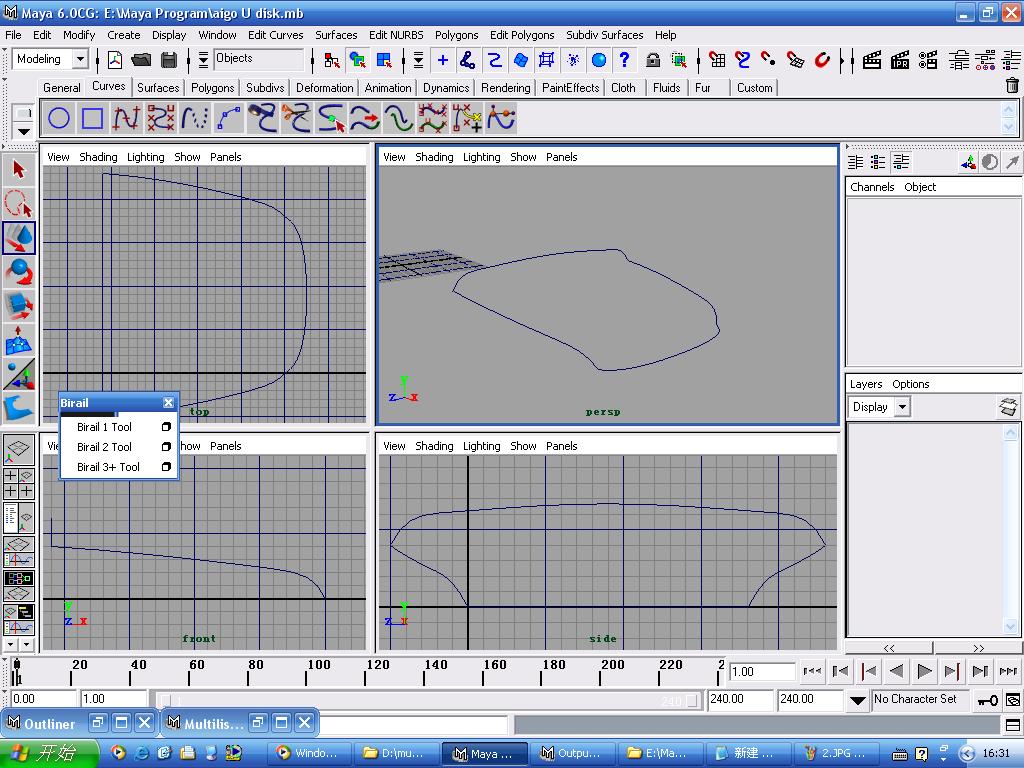1024x768 pixels.
Task: Activate the Add Points tool on the shelf
Action: (x=467, y=118)
